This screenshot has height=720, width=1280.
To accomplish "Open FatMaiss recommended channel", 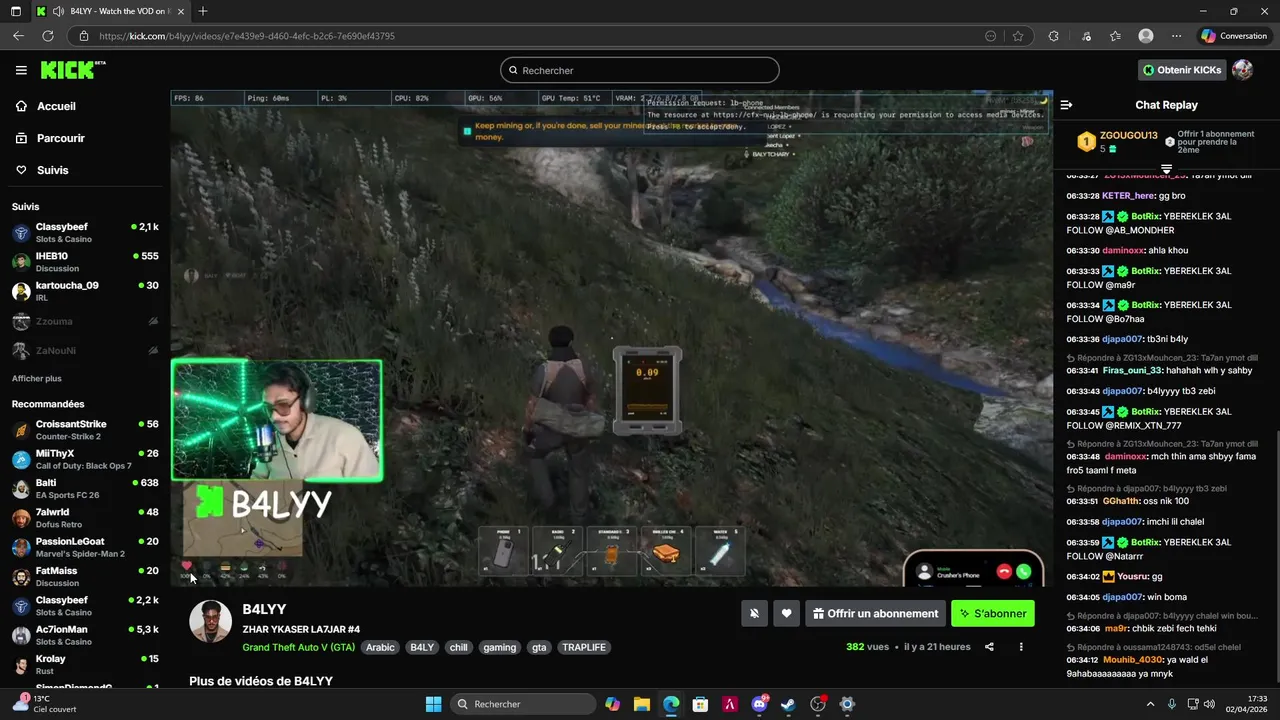I will [85, 577].
